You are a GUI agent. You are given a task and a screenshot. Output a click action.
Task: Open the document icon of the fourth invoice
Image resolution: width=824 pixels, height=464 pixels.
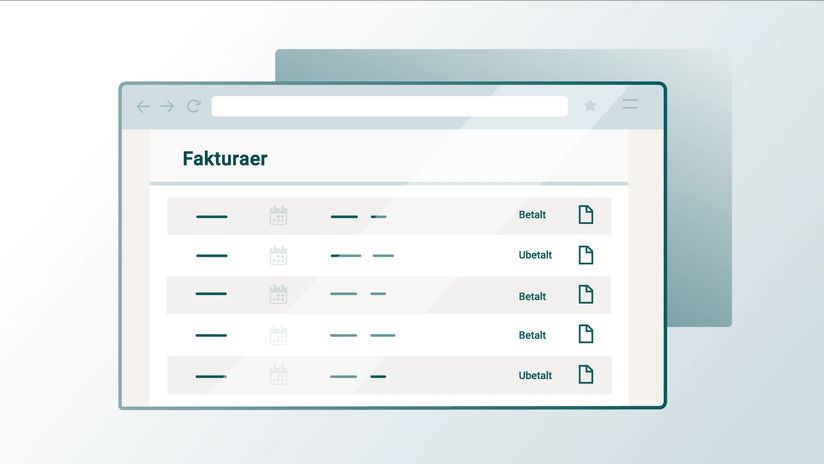click(x=586, y=334)
